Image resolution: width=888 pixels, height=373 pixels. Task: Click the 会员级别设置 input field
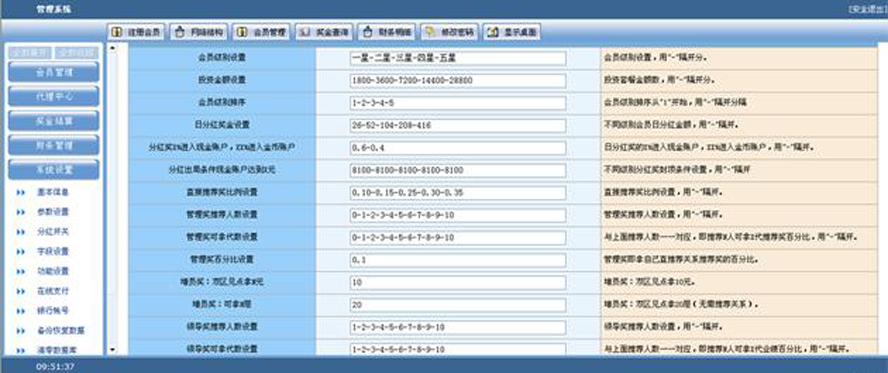[x=458, y=58]
